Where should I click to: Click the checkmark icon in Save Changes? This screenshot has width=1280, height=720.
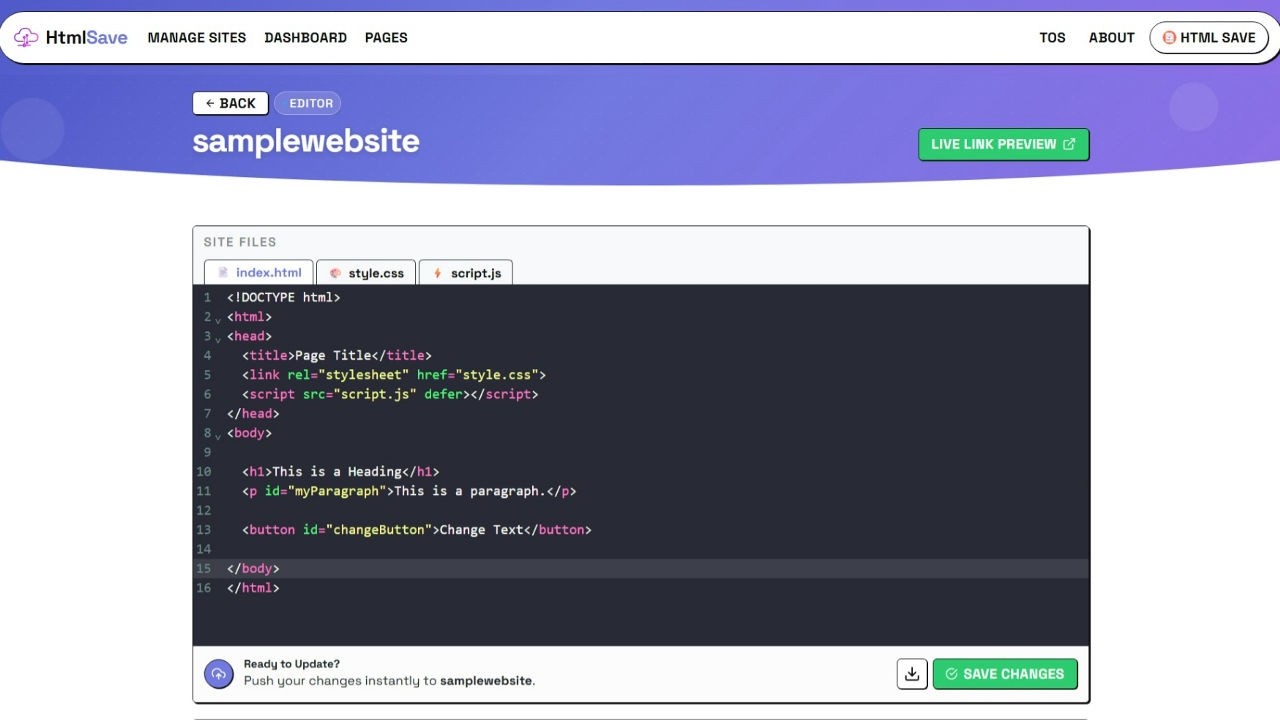pyautogui.click(x=951, y=674)
